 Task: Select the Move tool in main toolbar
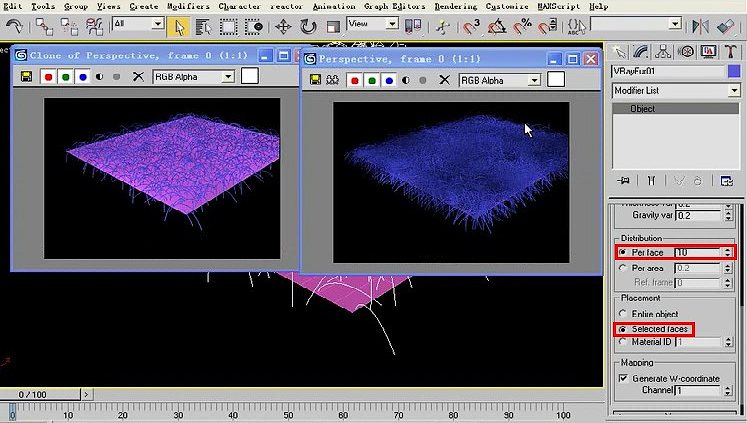pyautogui.click(x=283, y=26)
